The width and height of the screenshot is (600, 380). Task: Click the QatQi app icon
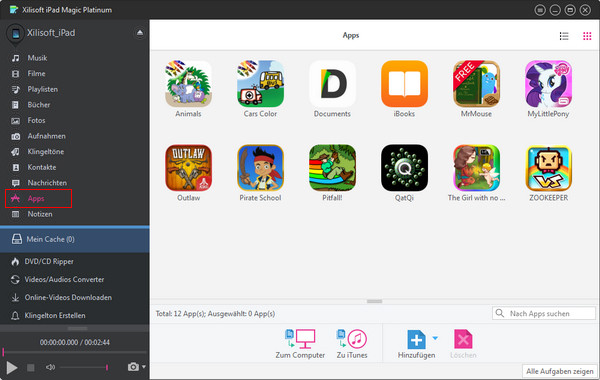pyautogui.click(x=404, y=168)
